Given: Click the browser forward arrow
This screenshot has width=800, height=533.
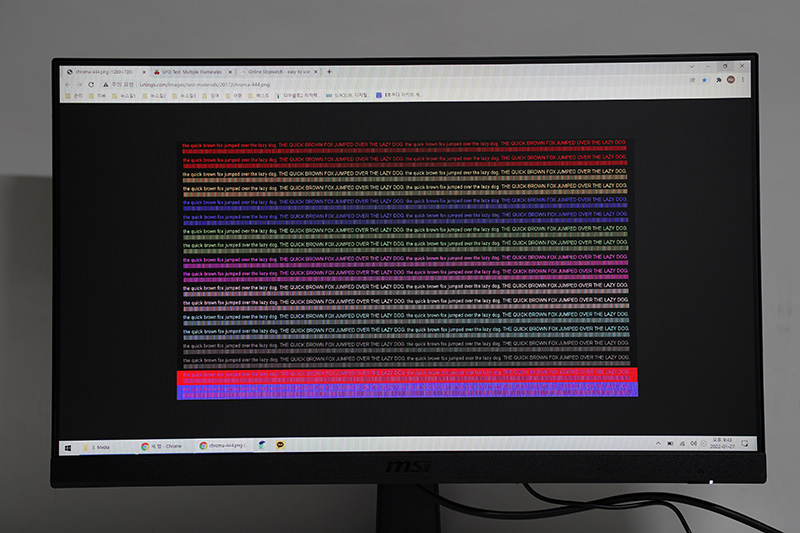Looking at the screenshot, I should [79, 85].
